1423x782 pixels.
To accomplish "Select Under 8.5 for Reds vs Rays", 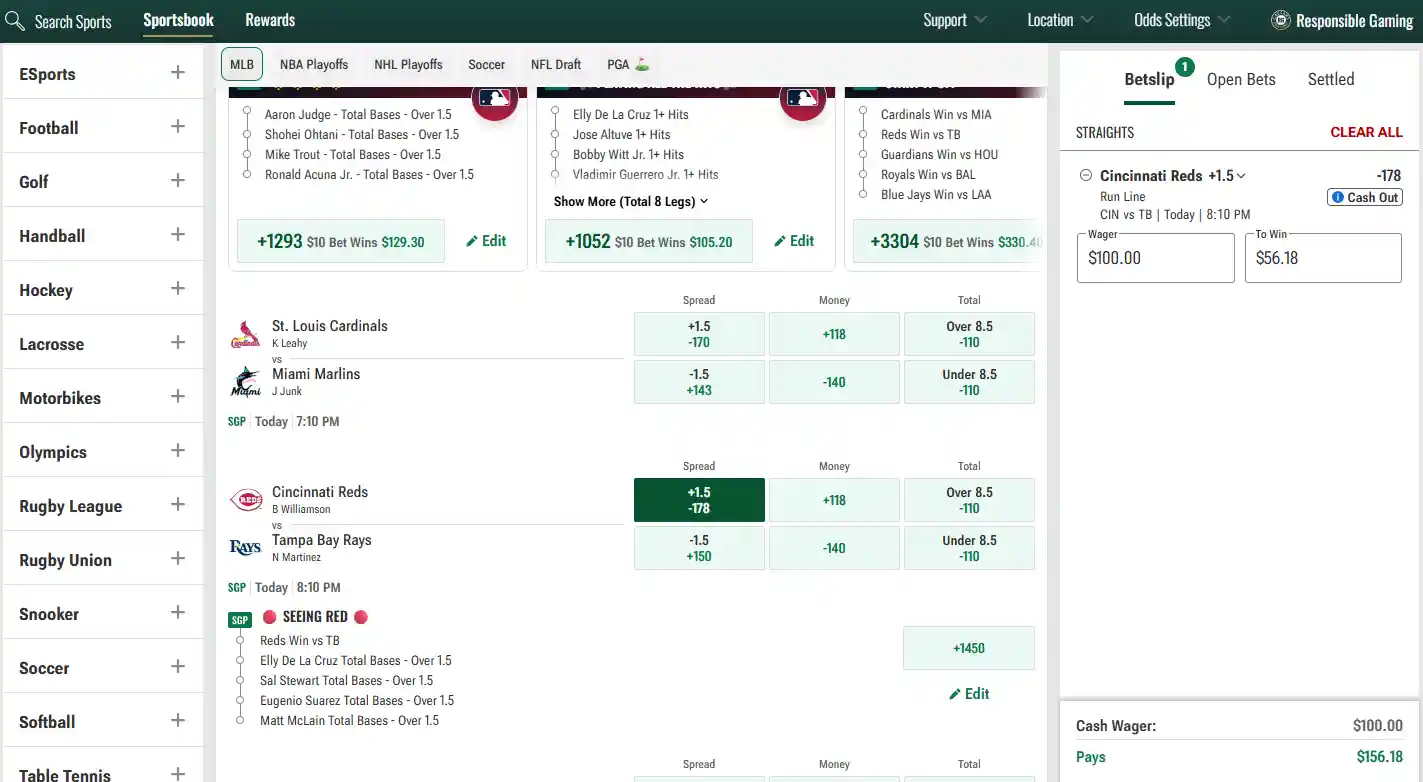I will pos(969,548).
